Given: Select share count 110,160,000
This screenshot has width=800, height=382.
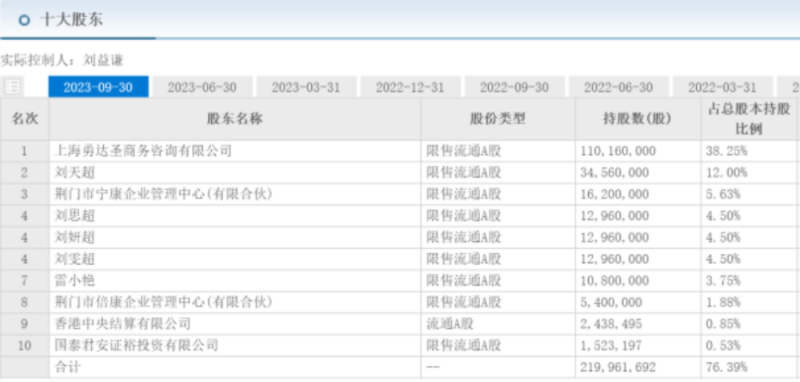Looking at the screenshot, I should 618,151.
